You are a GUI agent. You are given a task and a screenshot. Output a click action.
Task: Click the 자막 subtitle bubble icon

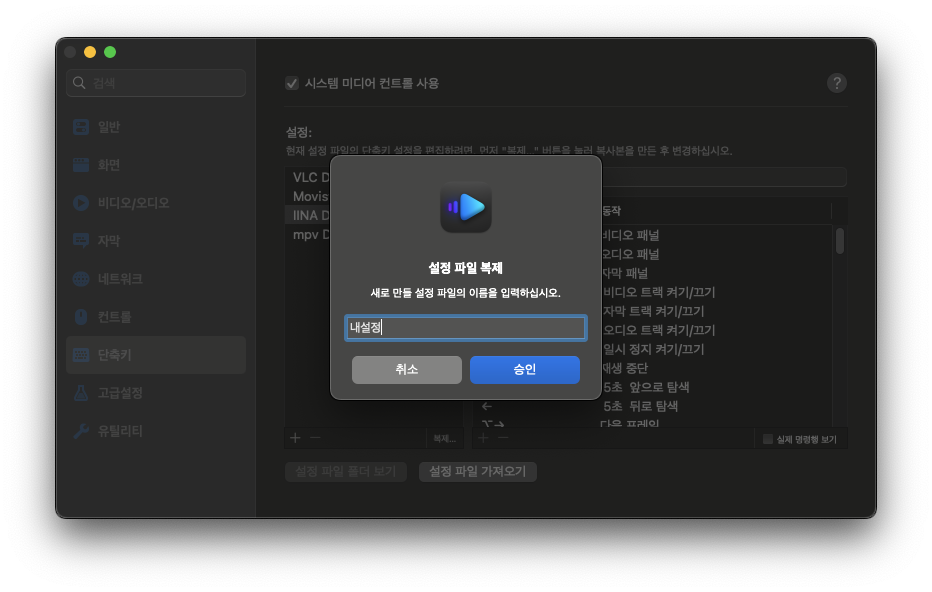[x=81, y=241]
